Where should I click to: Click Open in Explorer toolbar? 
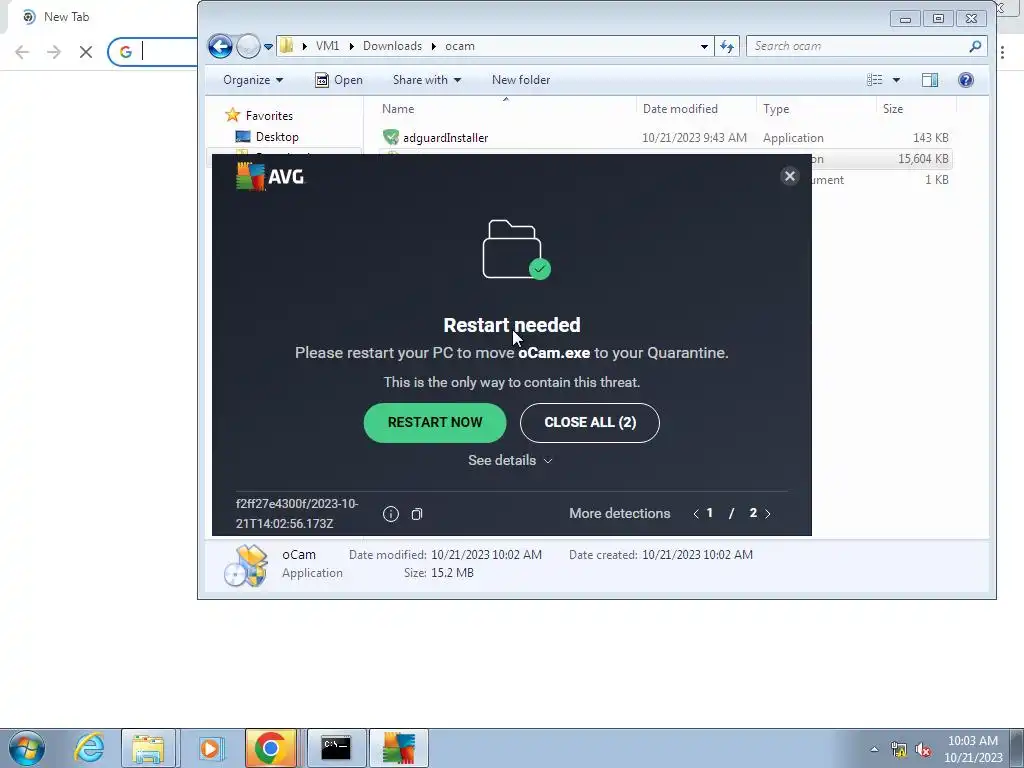339,80
